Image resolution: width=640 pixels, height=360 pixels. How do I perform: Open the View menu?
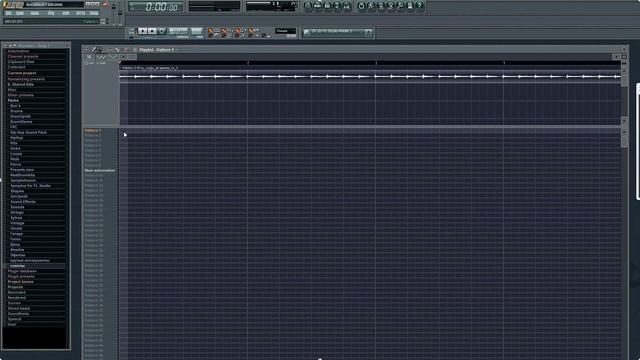click(x=51, y=13)
